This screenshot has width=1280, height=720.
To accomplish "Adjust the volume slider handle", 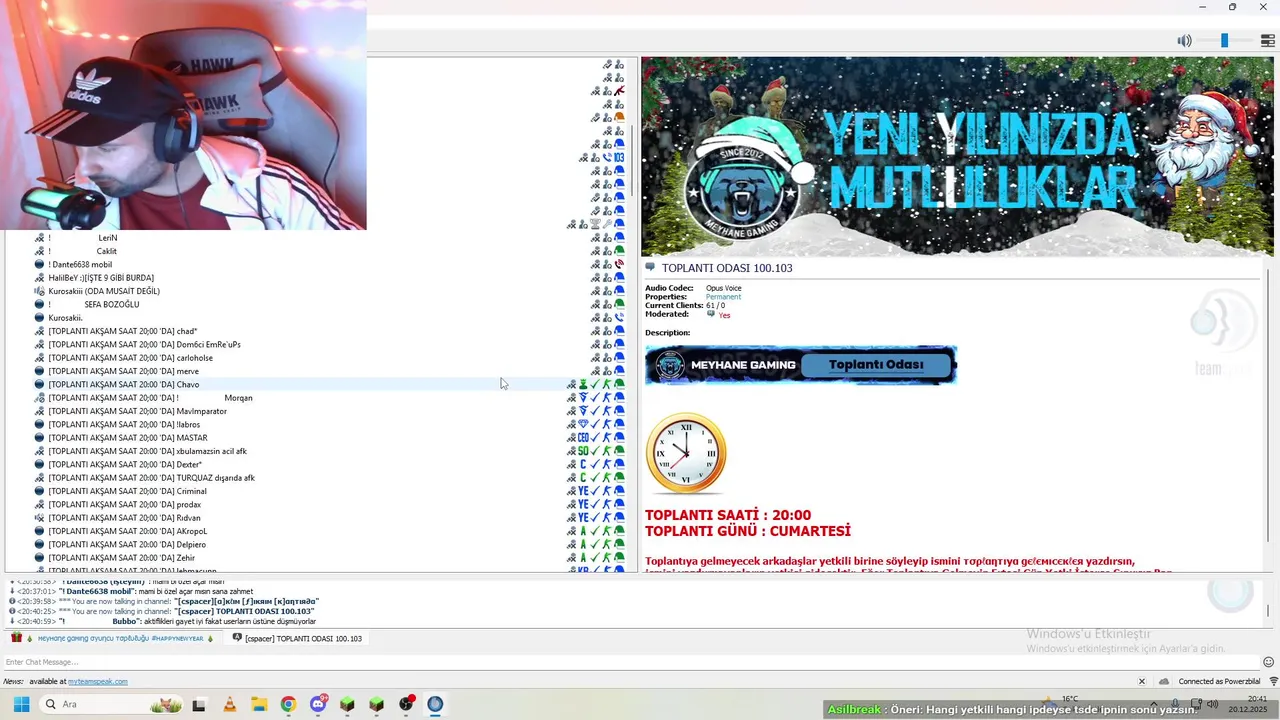I will coord(1224,41).
